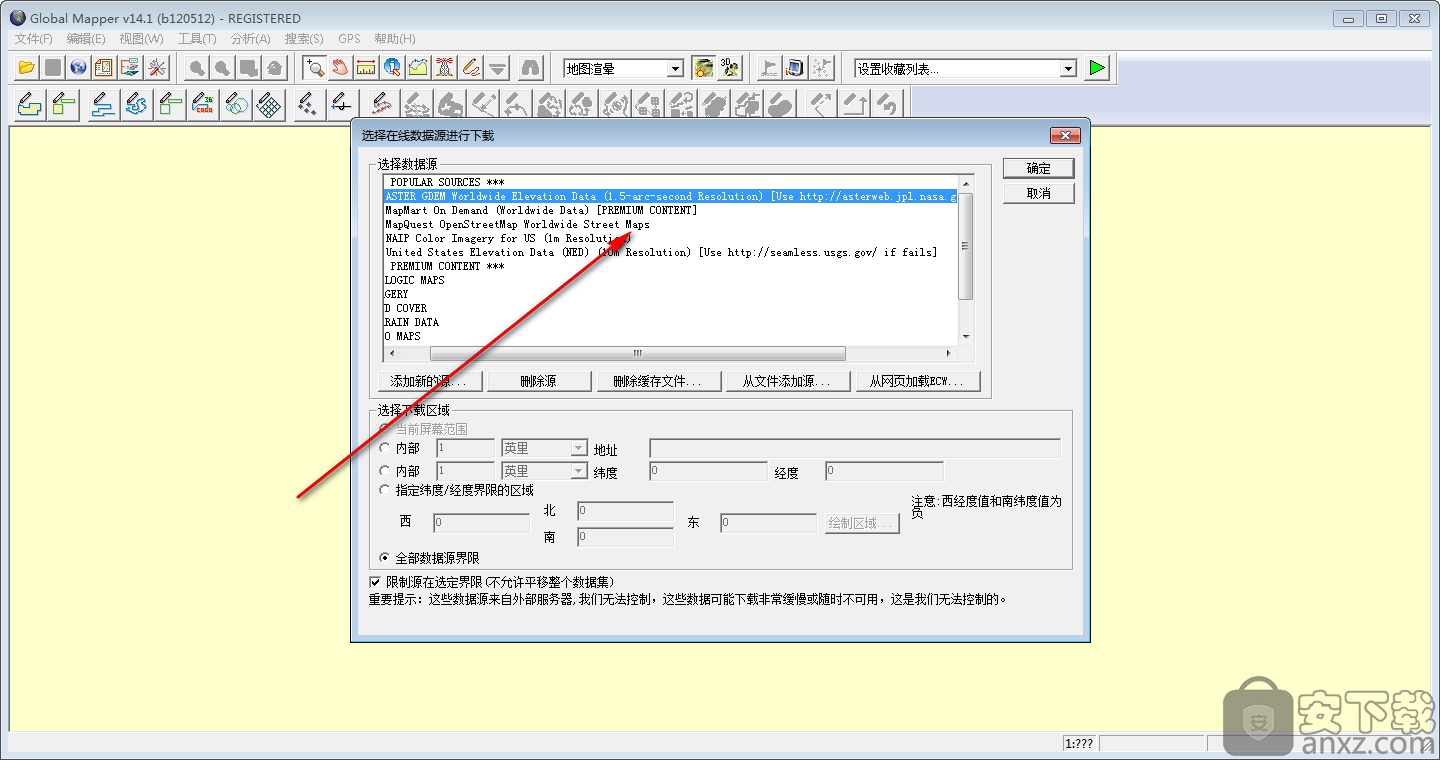Select the create area feature tool

pos(30,104)
